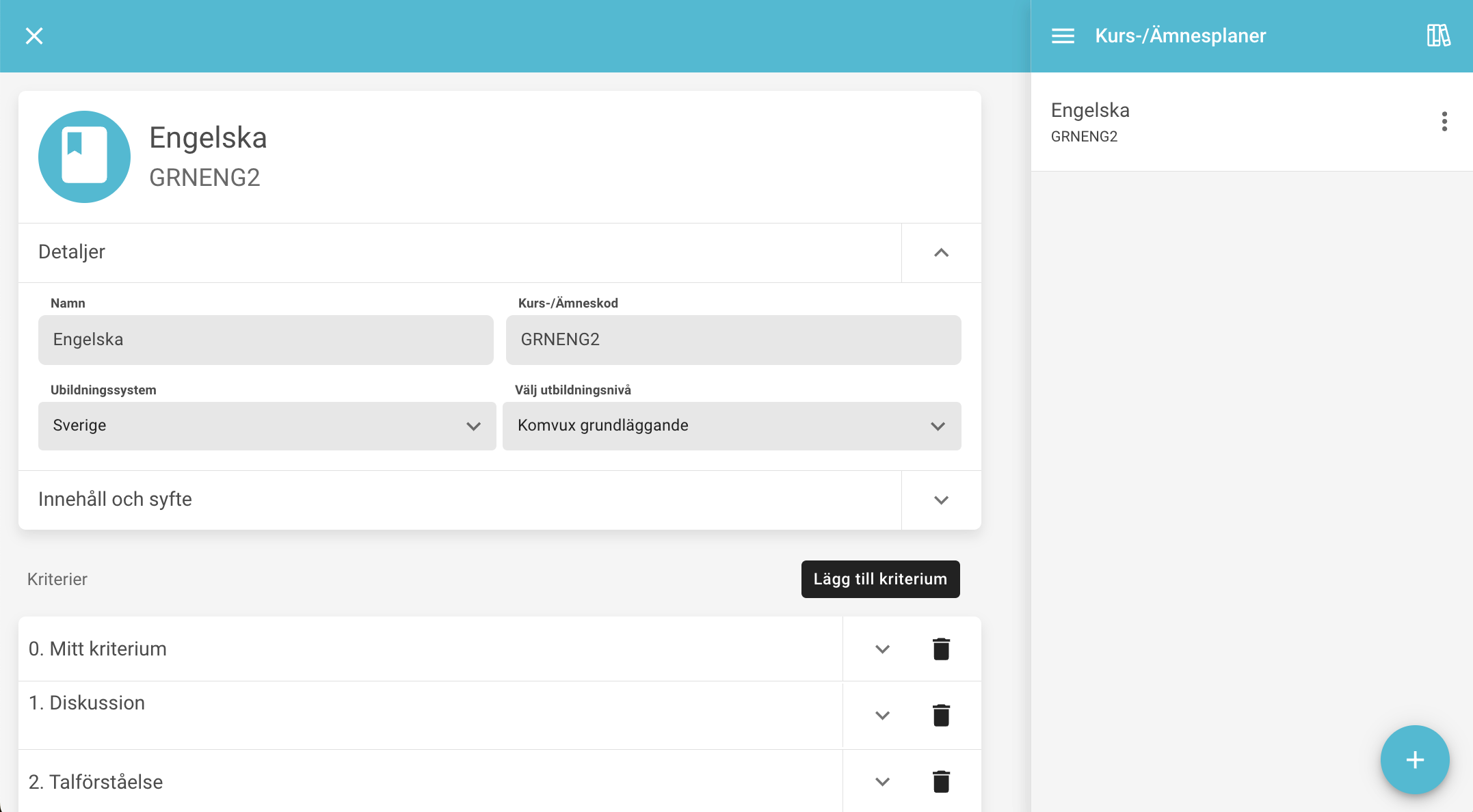Screen dimensions: 1473x812
Task: Open the Ubildningssystem dropdown showing Sverige
Action: [267, 426]
